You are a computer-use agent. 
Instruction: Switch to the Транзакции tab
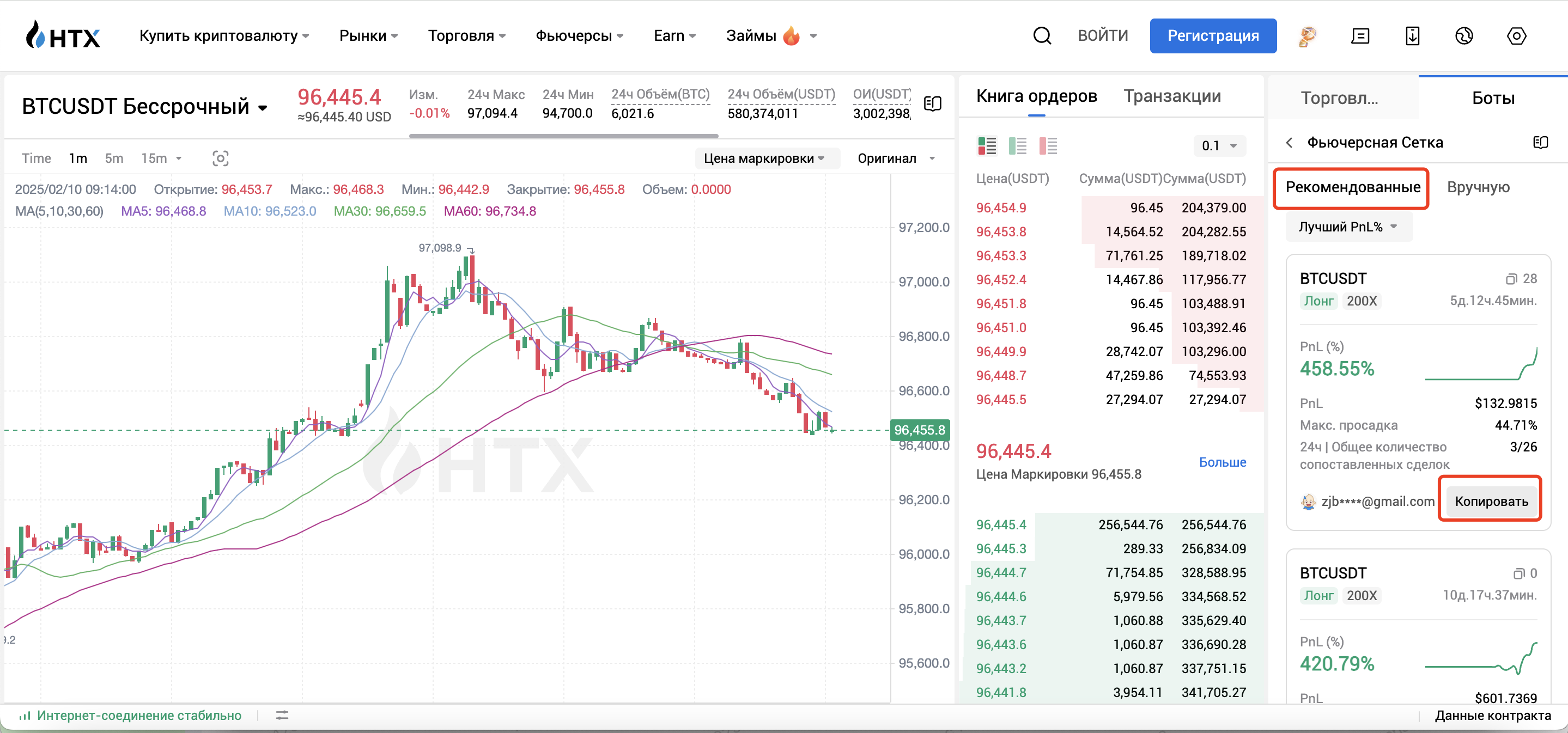[x=1172, y=96]
